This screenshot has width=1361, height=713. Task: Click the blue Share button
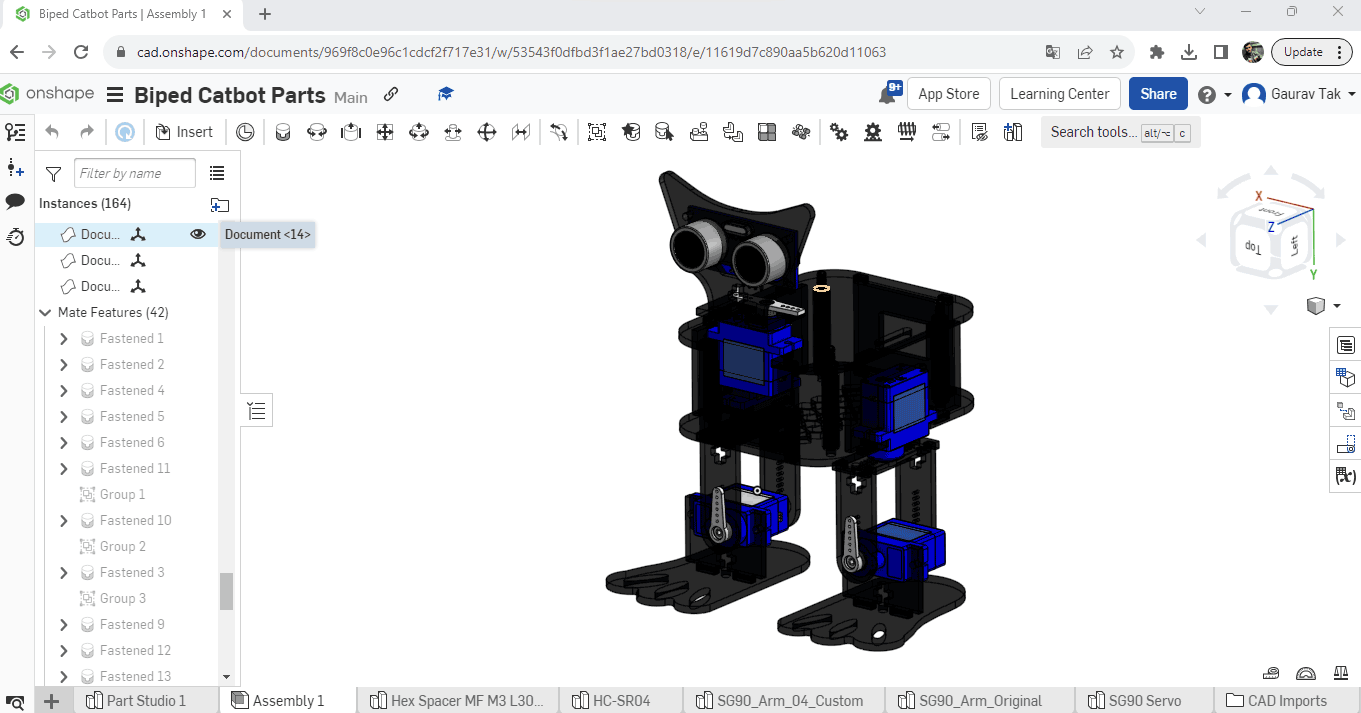coord(1158,94)
